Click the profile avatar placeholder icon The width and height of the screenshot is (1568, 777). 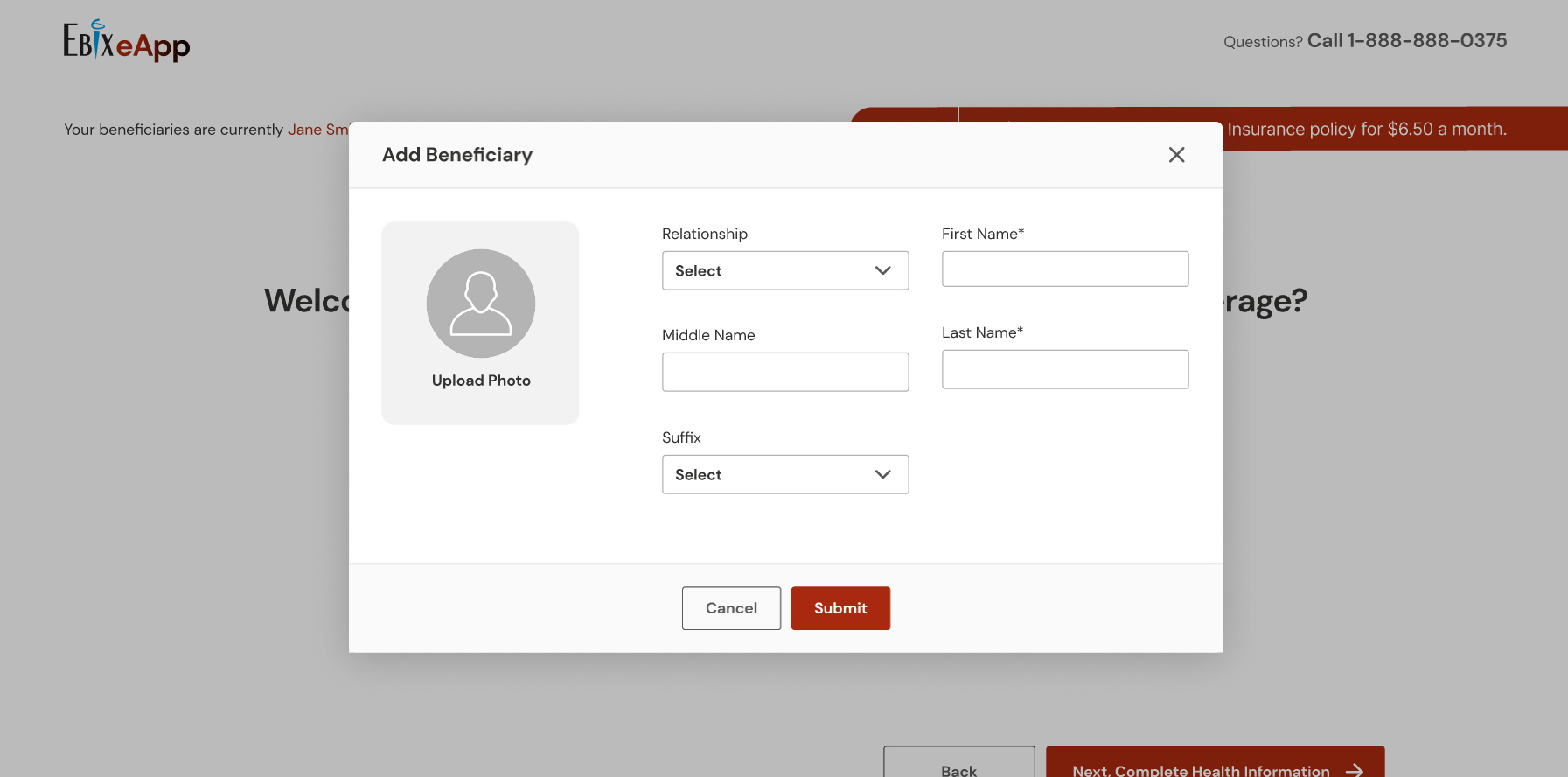point(480,304)
